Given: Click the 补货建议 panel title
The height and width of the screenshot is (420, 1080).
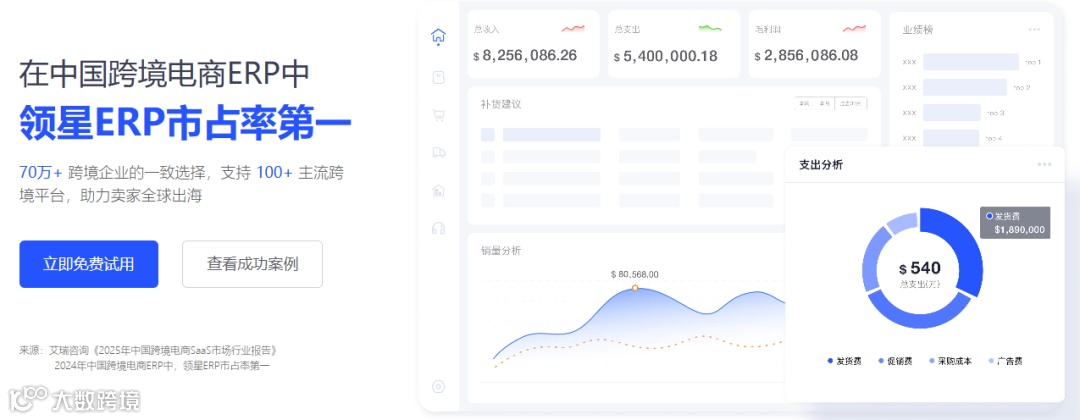Looking at the screenshot, I should (x=501, y=105).
